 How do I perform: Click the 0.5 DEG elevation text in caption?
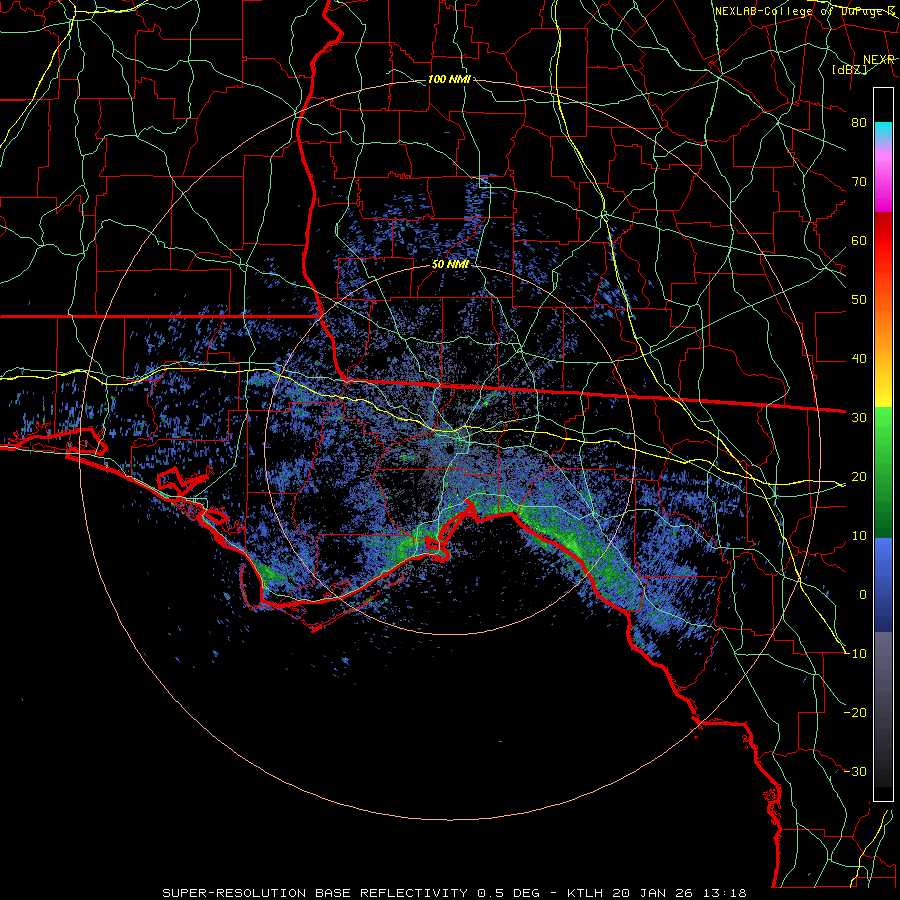(x=509, y=893)
